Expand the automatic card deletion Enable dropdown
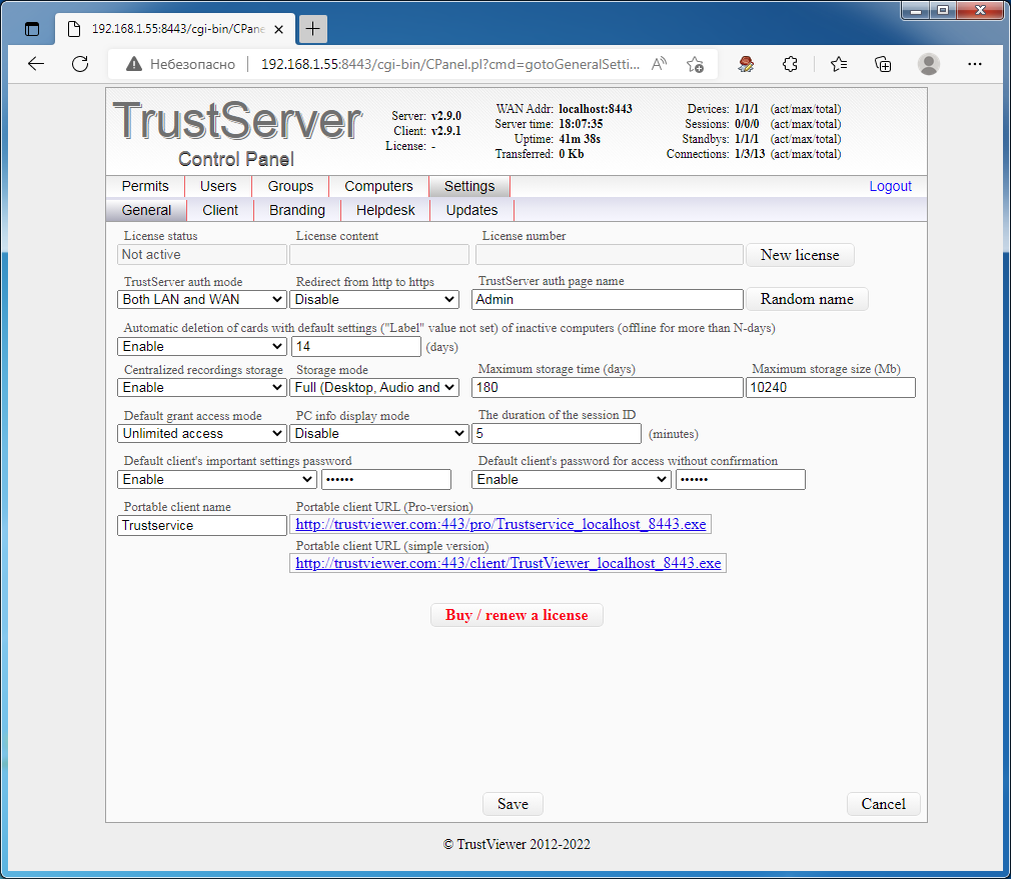 click(x=202, y=346)
